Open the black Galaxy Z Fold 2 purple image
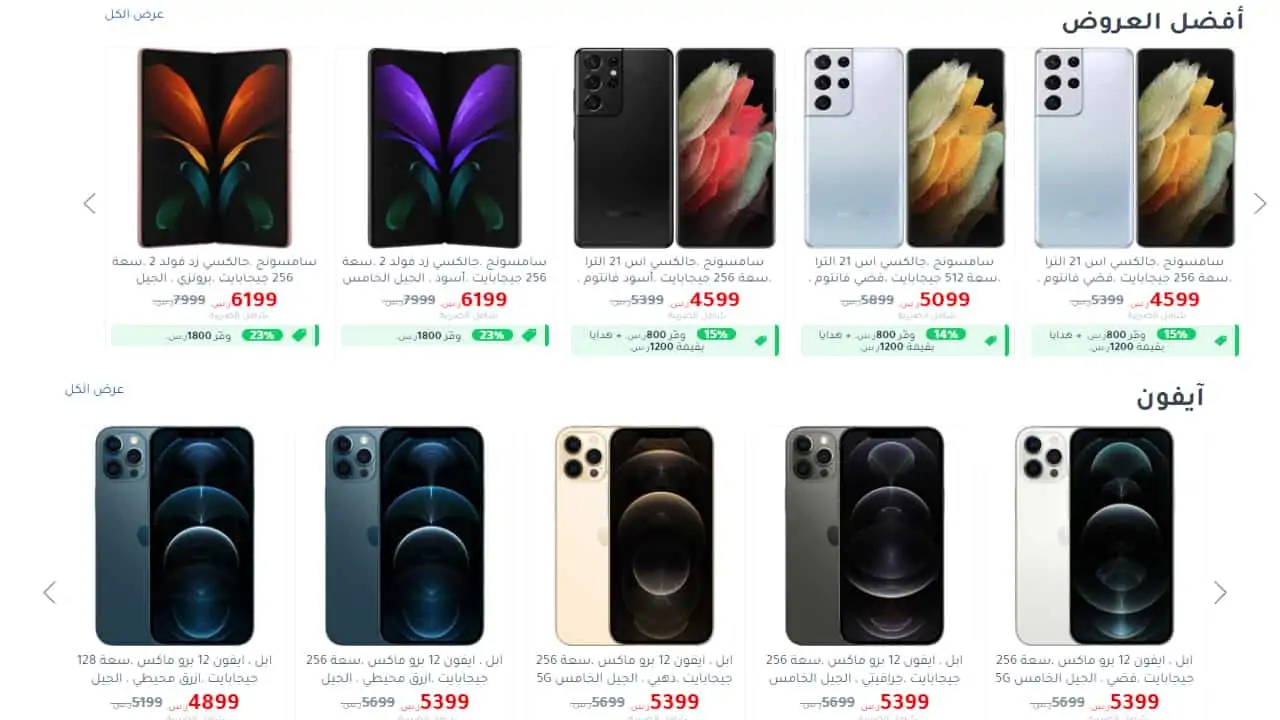Viewport: 1280px width, 720px height. (x=445, y=148)
